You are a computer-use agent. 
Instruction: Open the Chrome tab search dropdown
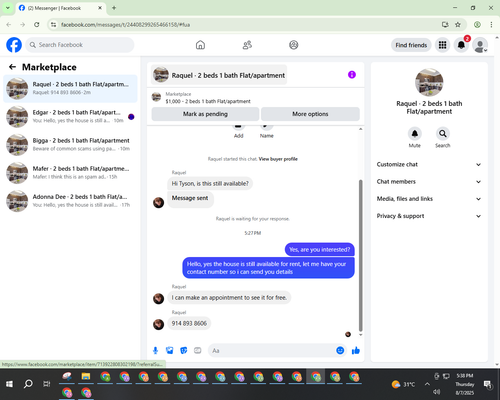tap(8, 8)
